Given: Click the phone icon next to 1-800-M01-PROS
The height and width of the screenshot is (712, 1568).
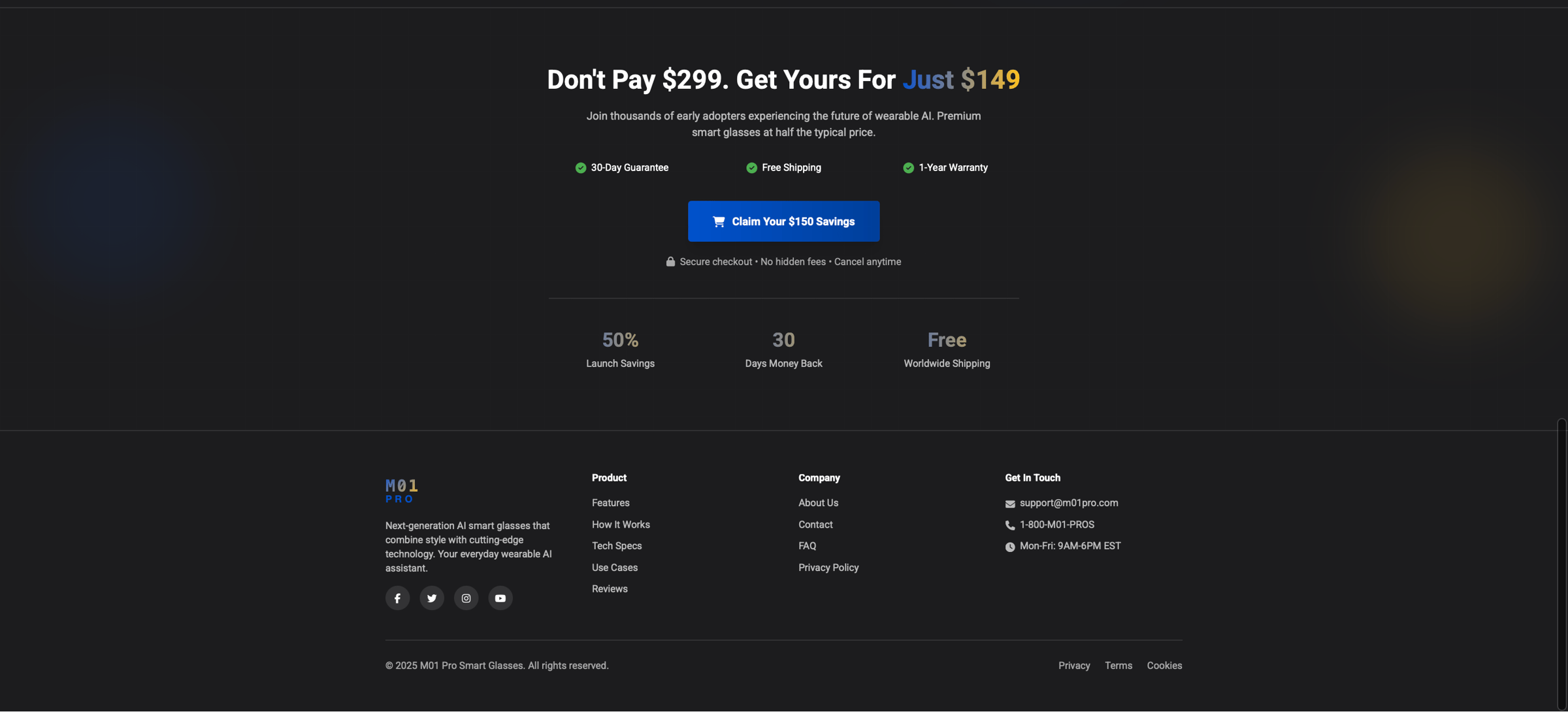Looking at the screenshot, I should tap(1010, 525).
